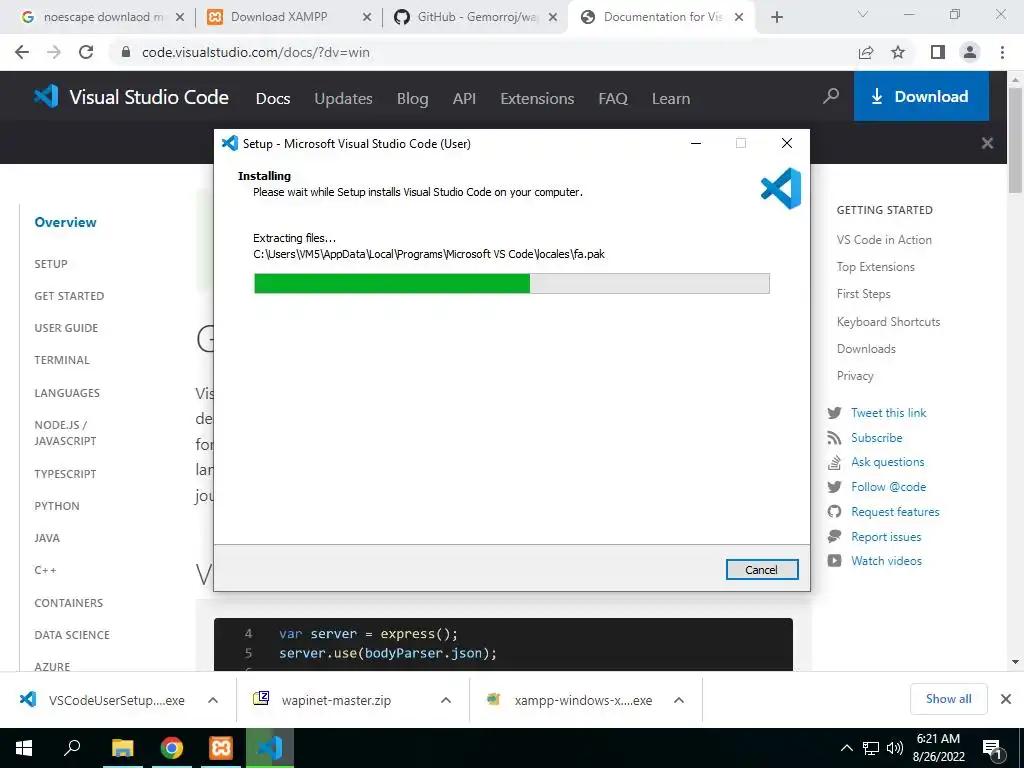The image size is (1024, 768).
Task: Open the Chrome three-dot menu
Action: 1002,52
